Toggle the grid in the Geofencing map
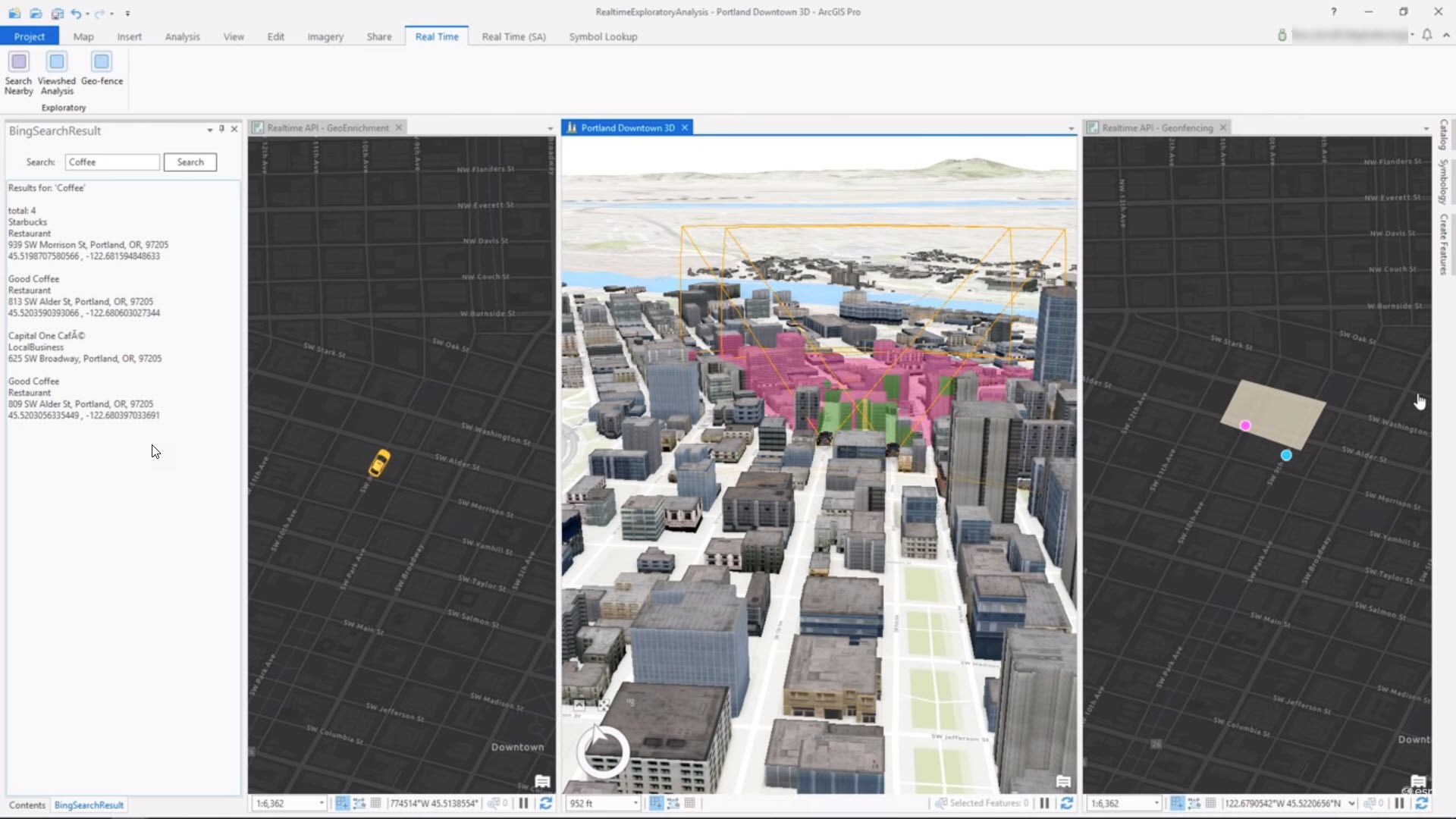1456x819 pixels. pos(1210,803)
